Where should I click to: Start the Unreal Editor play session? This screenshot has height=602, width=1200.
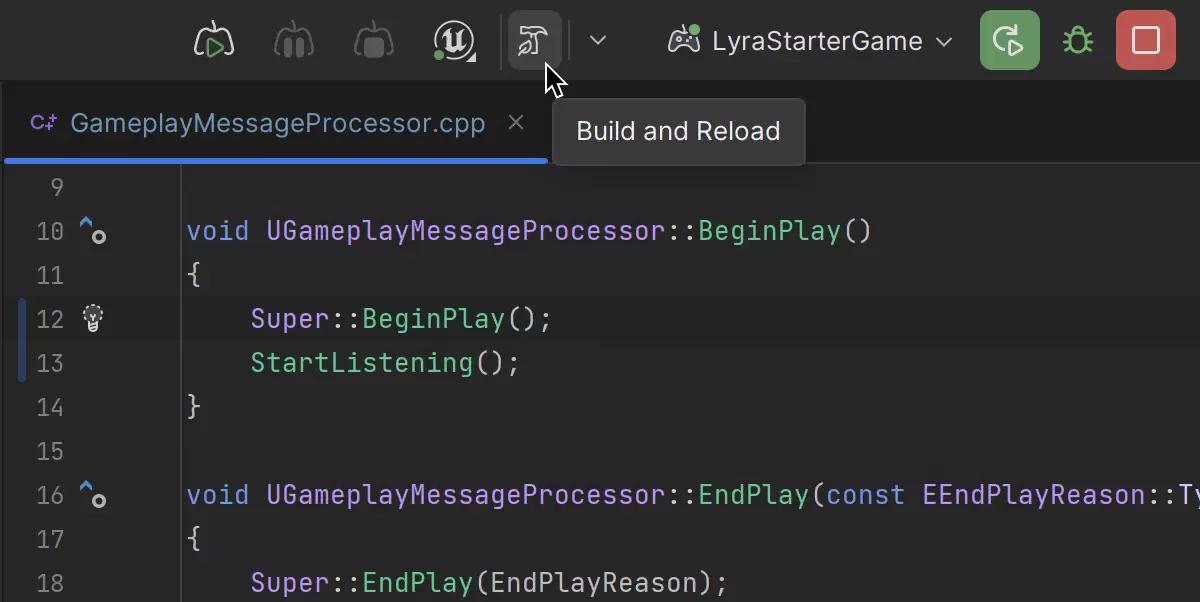click(x=213, y=41)
